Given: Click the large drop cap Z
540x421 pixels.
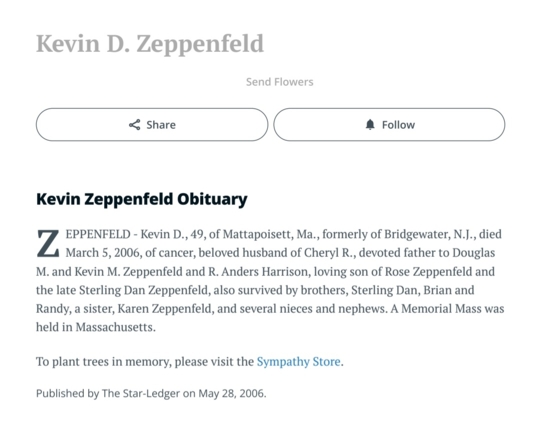Looking at the screenshot, I should (x=48, y=244).
